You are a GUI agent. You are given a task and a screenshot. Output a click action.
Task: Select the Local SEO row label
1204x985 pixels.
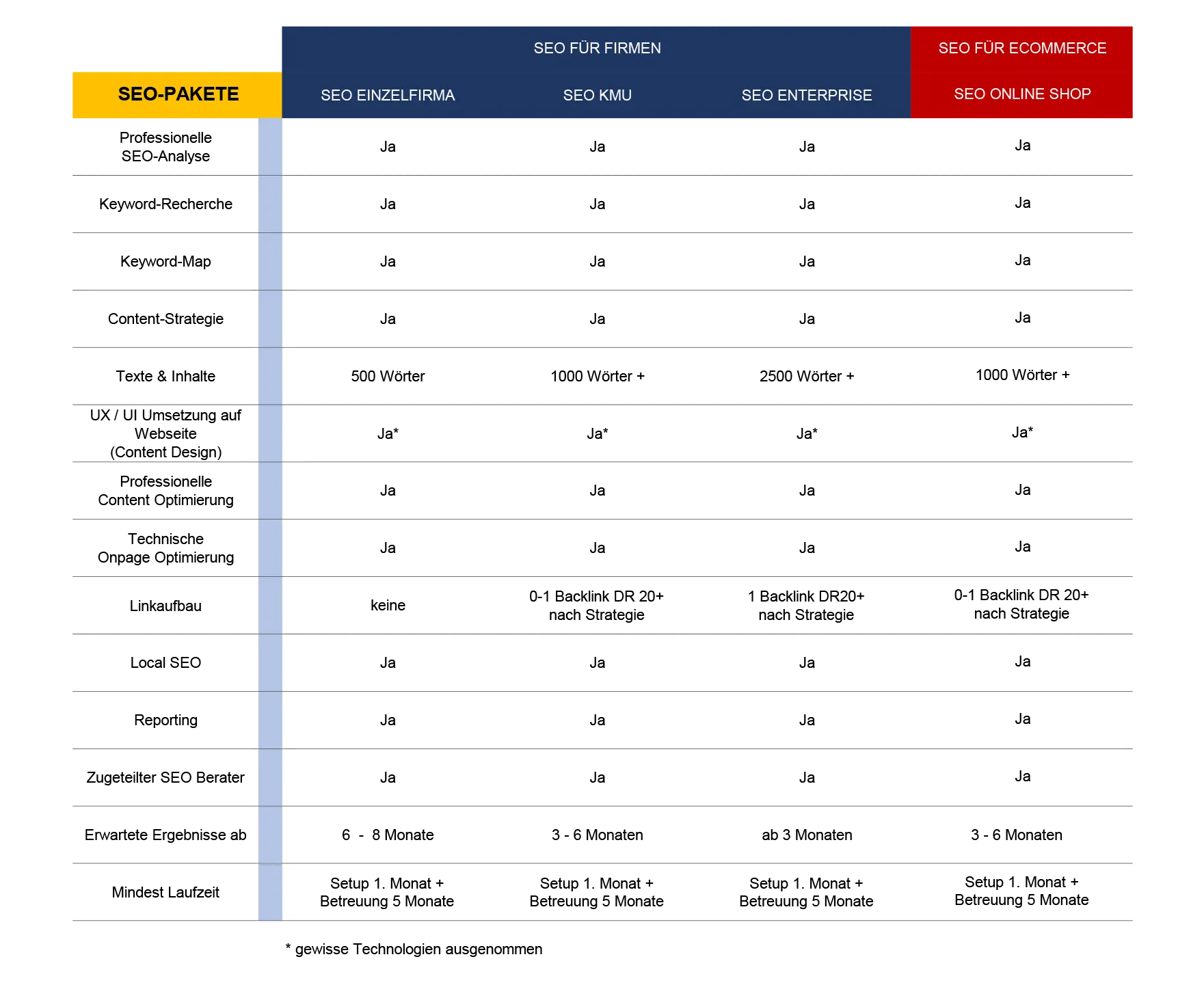click(x=165, y=663)
